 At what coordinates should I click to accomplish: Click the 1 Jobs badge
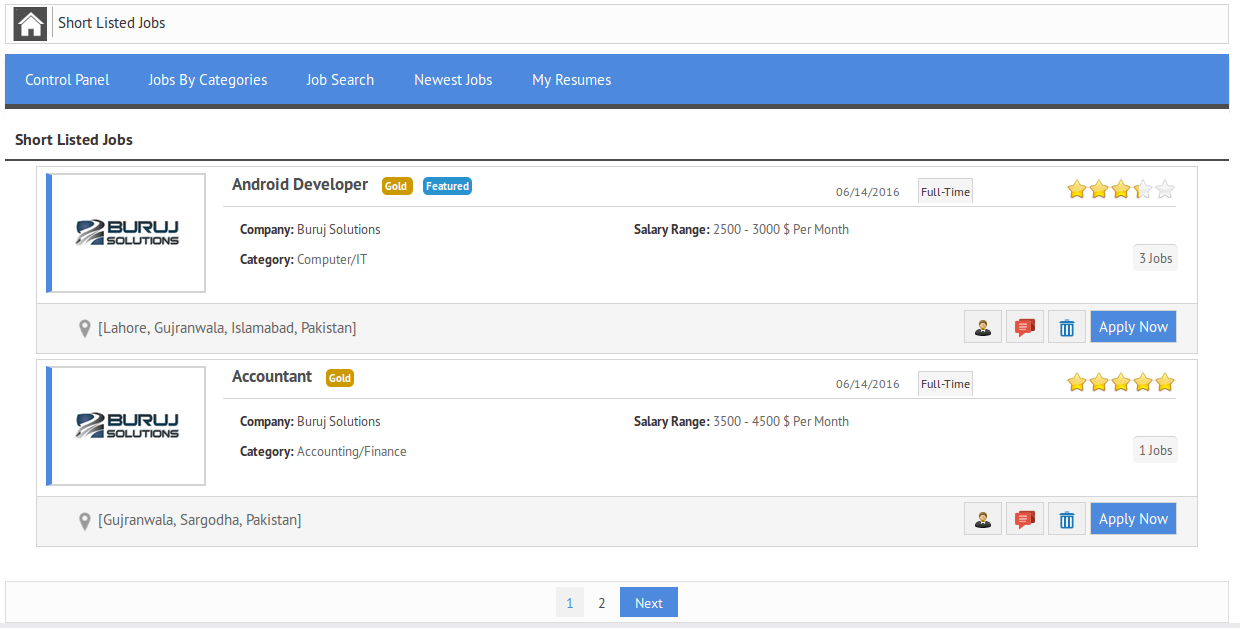[x=1155, y=450]
